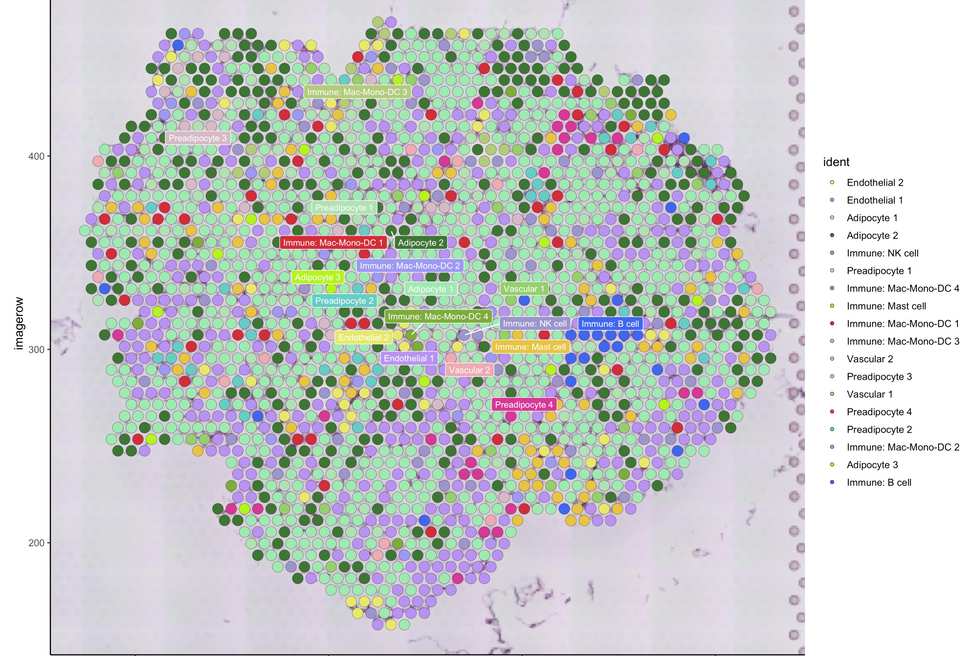Click the 'Immune: Mac-Mono-DC 3' plot label

pos(357,92)
